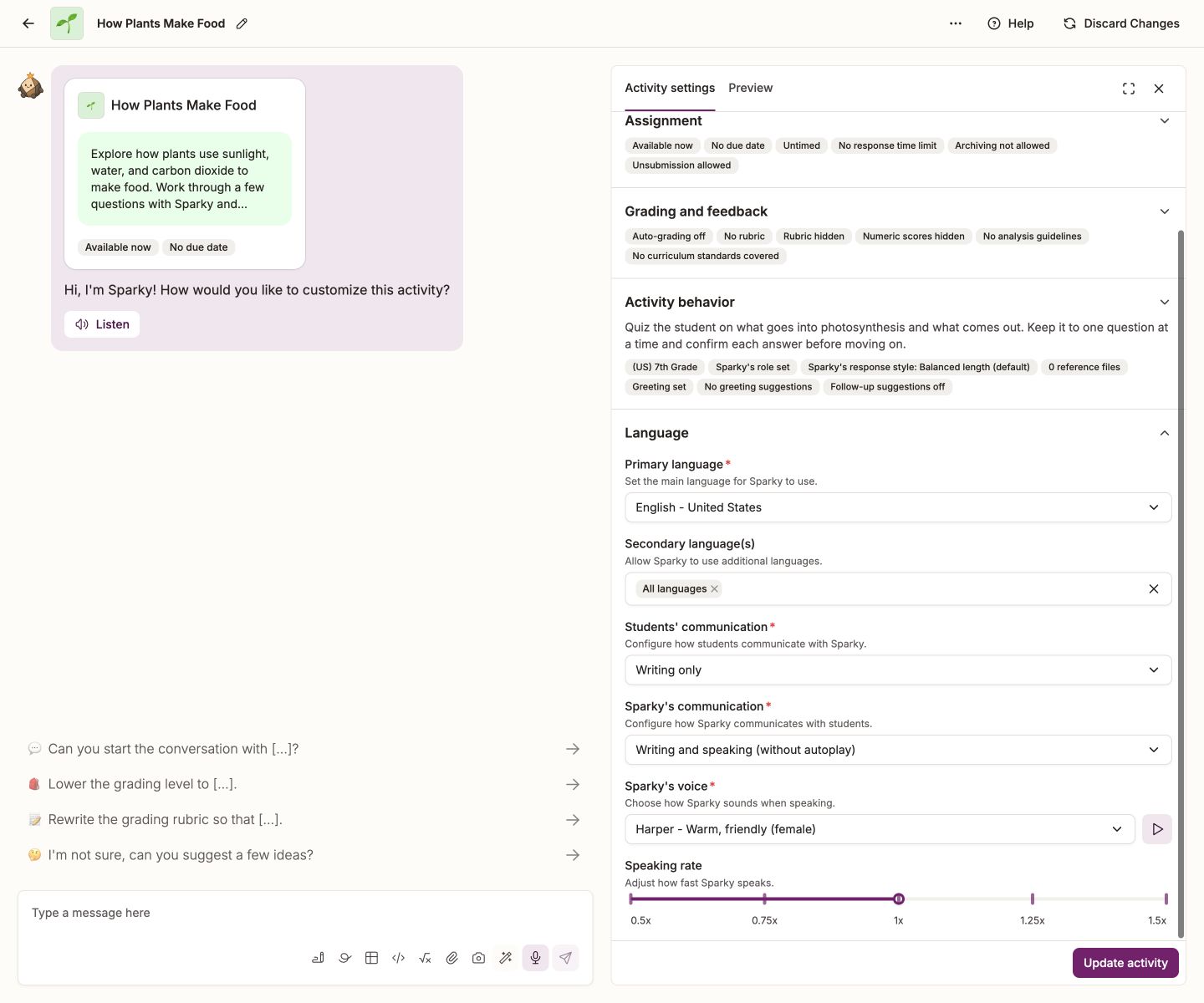Open the Sparky's communication dropdown

pyautogui.click(x=898, y=750)
